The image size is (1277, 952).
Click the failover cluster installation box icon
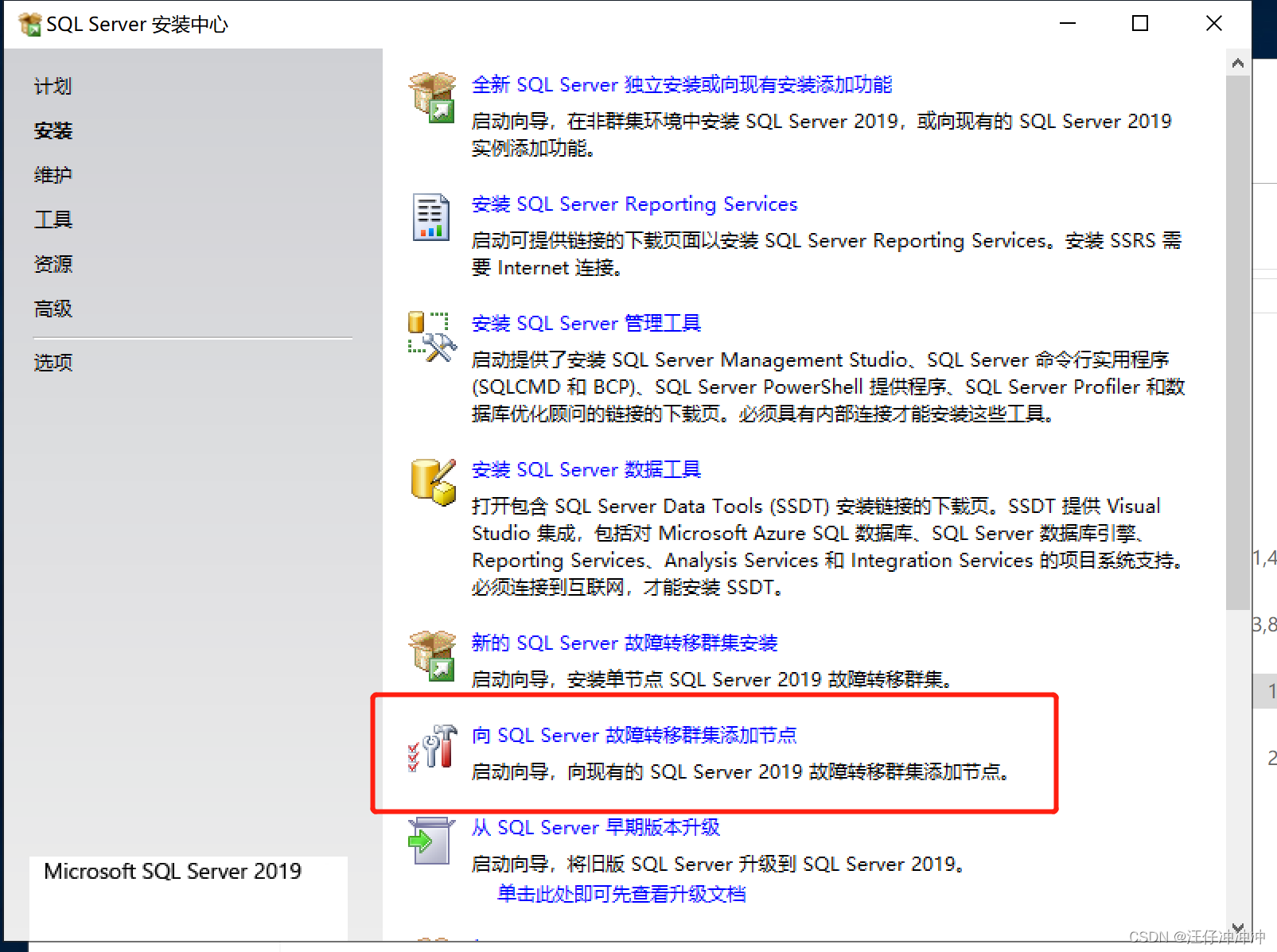pyautogui.click(x=432, y=655)
